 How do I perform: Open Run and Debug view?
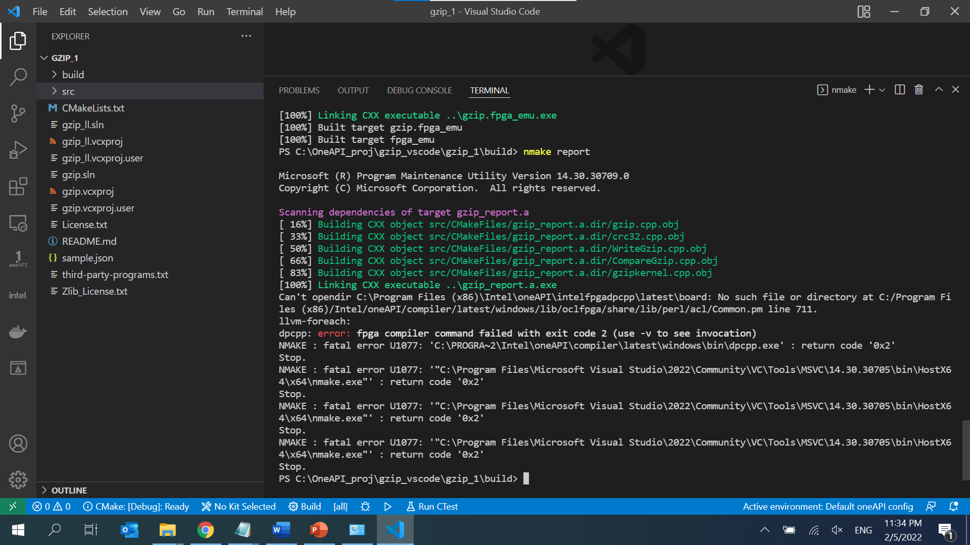(x=18, y=150)
